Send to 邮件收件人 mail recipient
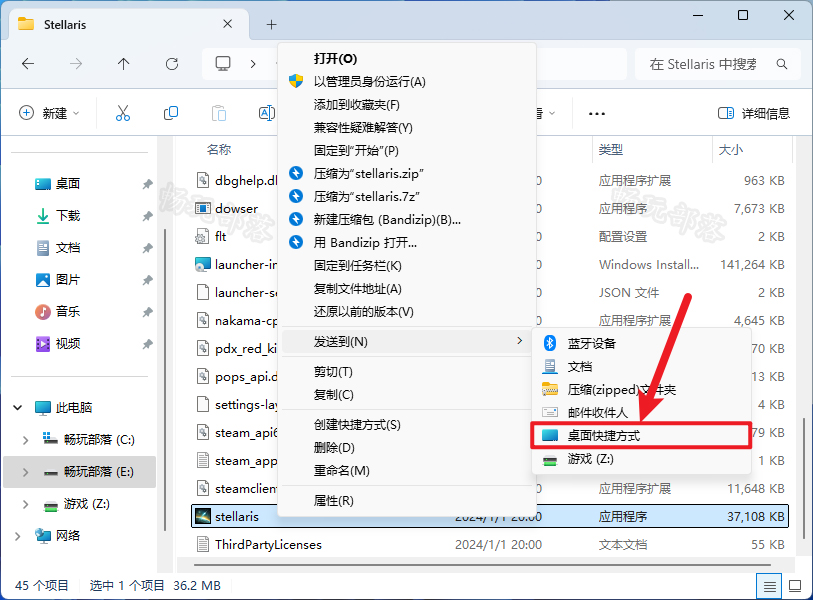Viewport: 813px width, 600px height. coord(641,413)
